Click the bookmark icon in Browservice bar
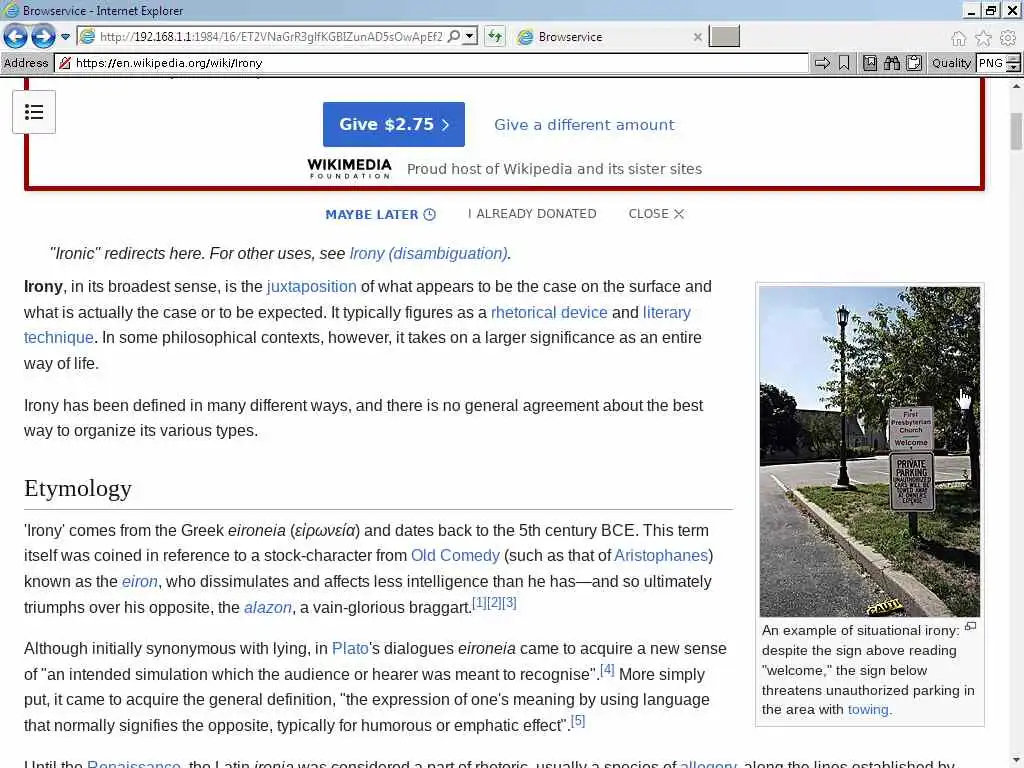The width and height of the screenshot is (1024, 768). click(844, 63)
